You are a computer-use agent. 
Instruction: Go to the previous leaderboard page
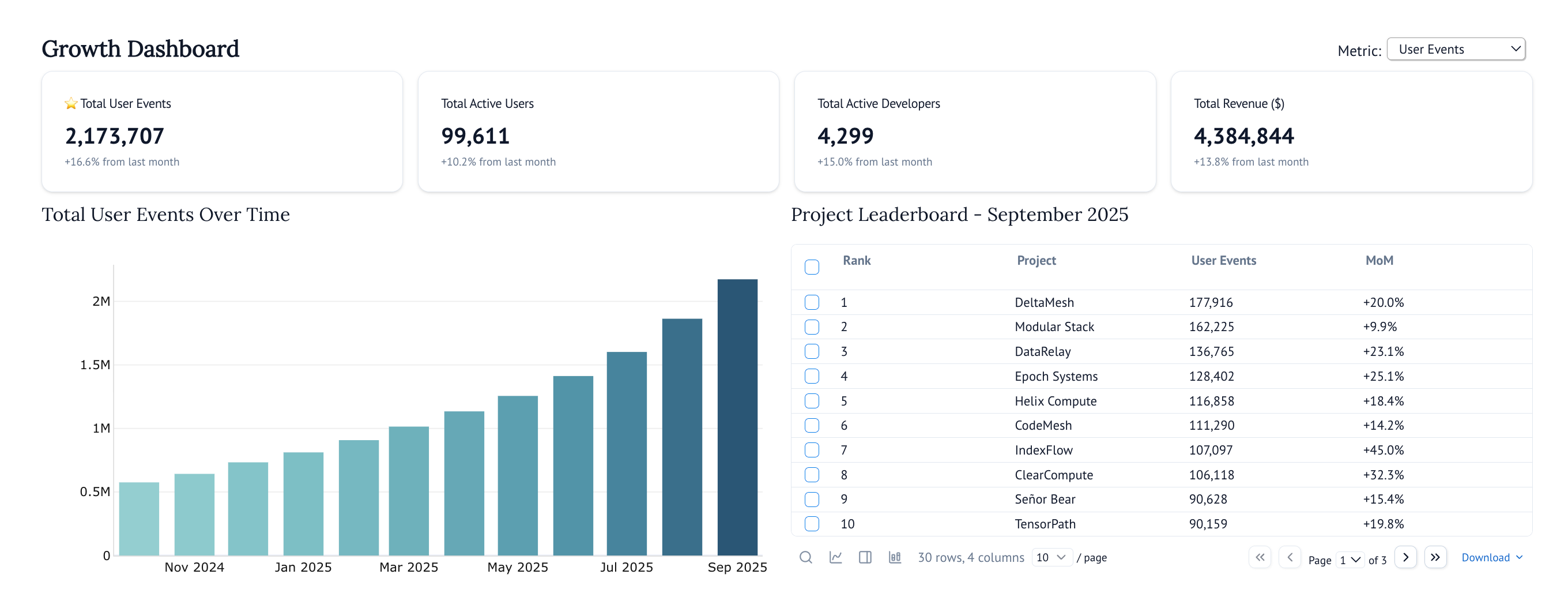click(1289, 557)
